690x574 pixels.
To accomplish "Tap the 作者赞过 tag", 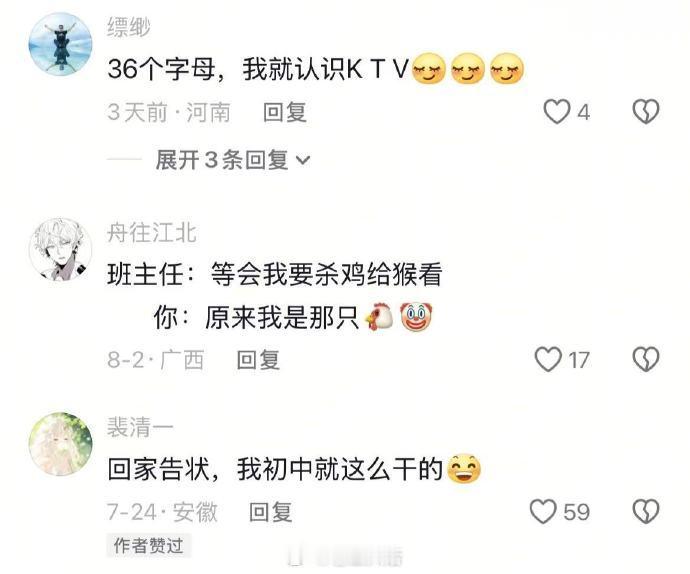I will [148, 546].
